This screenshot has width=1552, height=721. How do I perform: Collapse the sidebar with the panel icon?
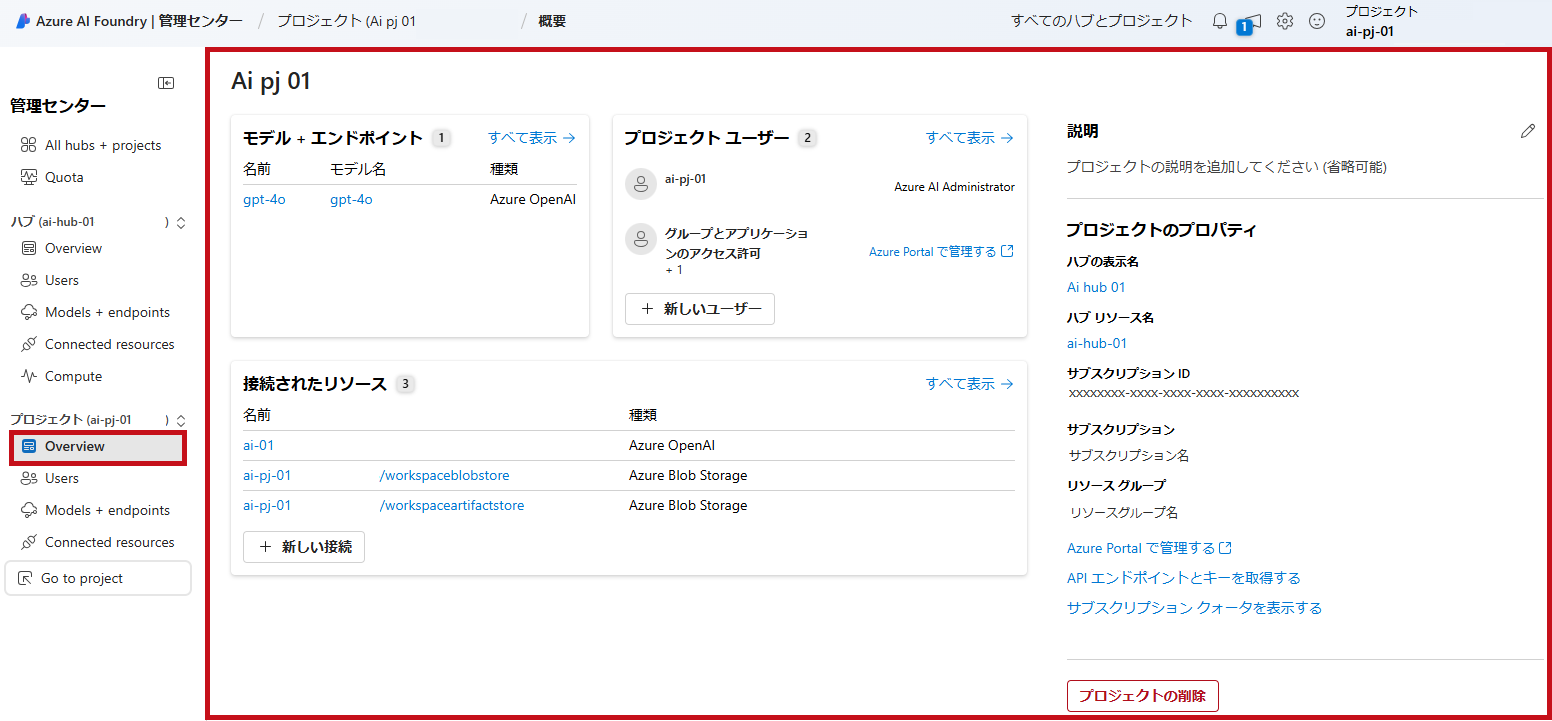[x=166, y=83]
